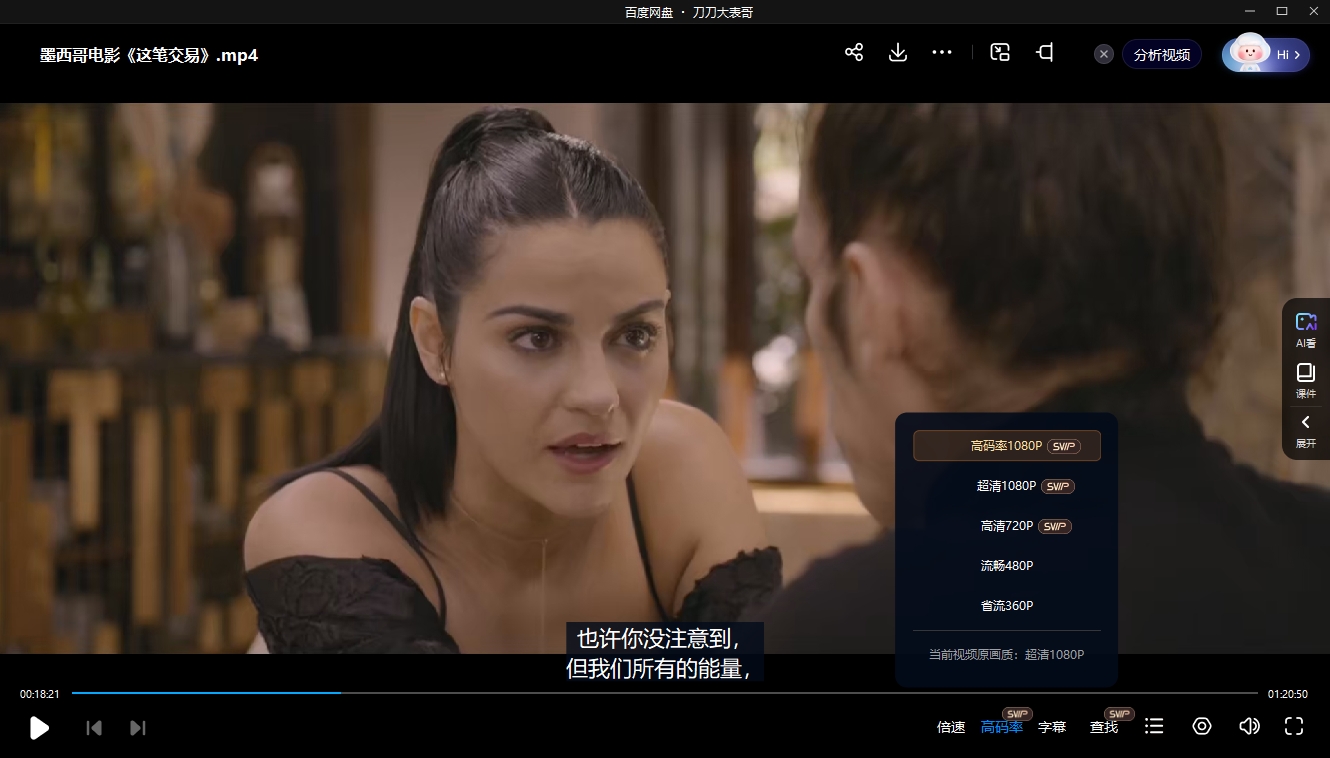The height and width of the screenshot is (758, 1330).
Task: Skip to previous video
Action: tap(94, 728)
